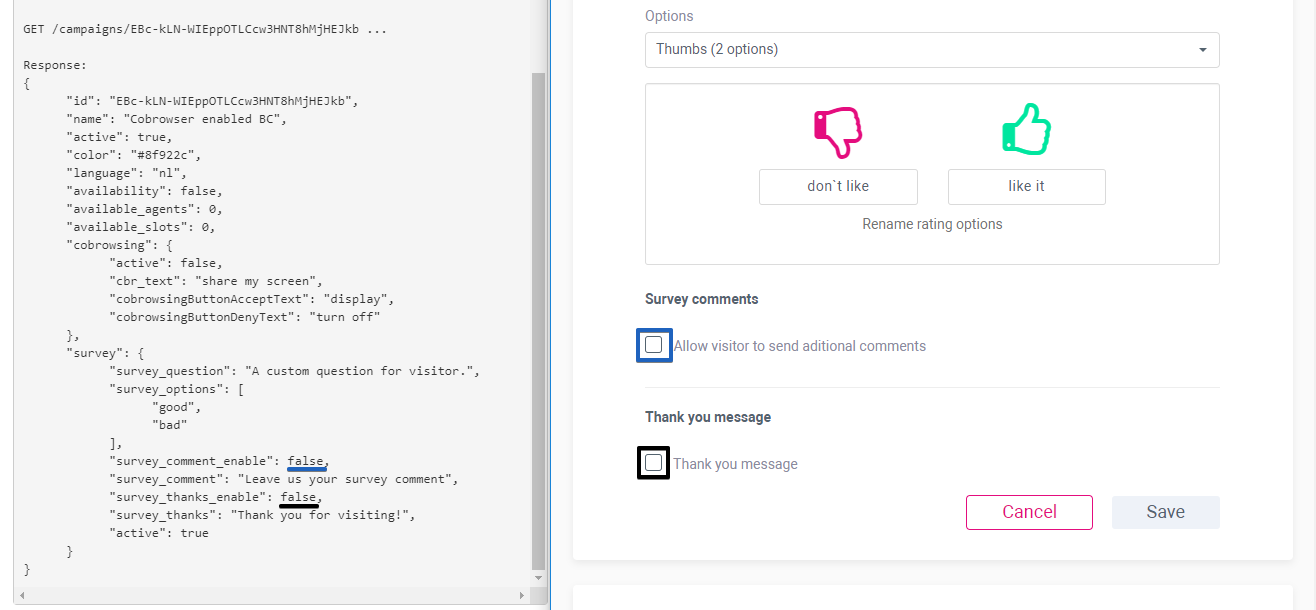Click the Thank you message section heading
The image size is (1316, 610).
coord(708,416)
